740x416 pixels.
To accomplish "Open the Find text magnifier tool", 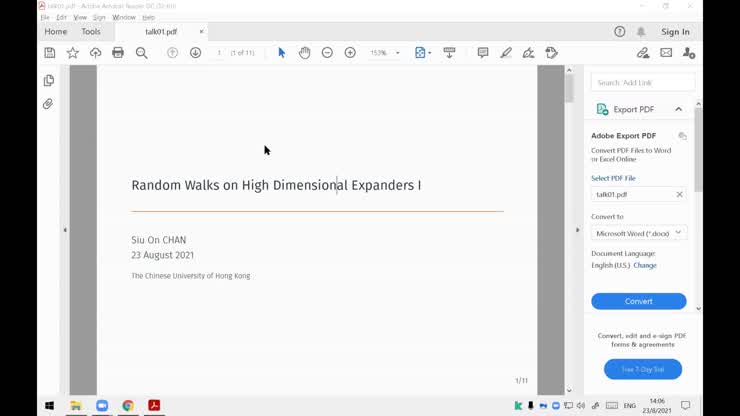I will point(141,53).
